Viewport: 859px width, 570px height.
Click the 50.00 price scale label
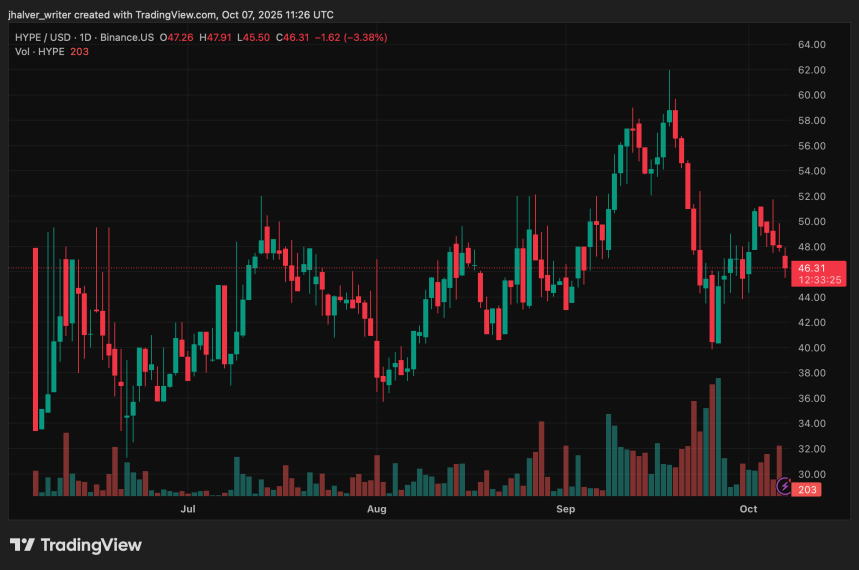click(x=811, y=221)
